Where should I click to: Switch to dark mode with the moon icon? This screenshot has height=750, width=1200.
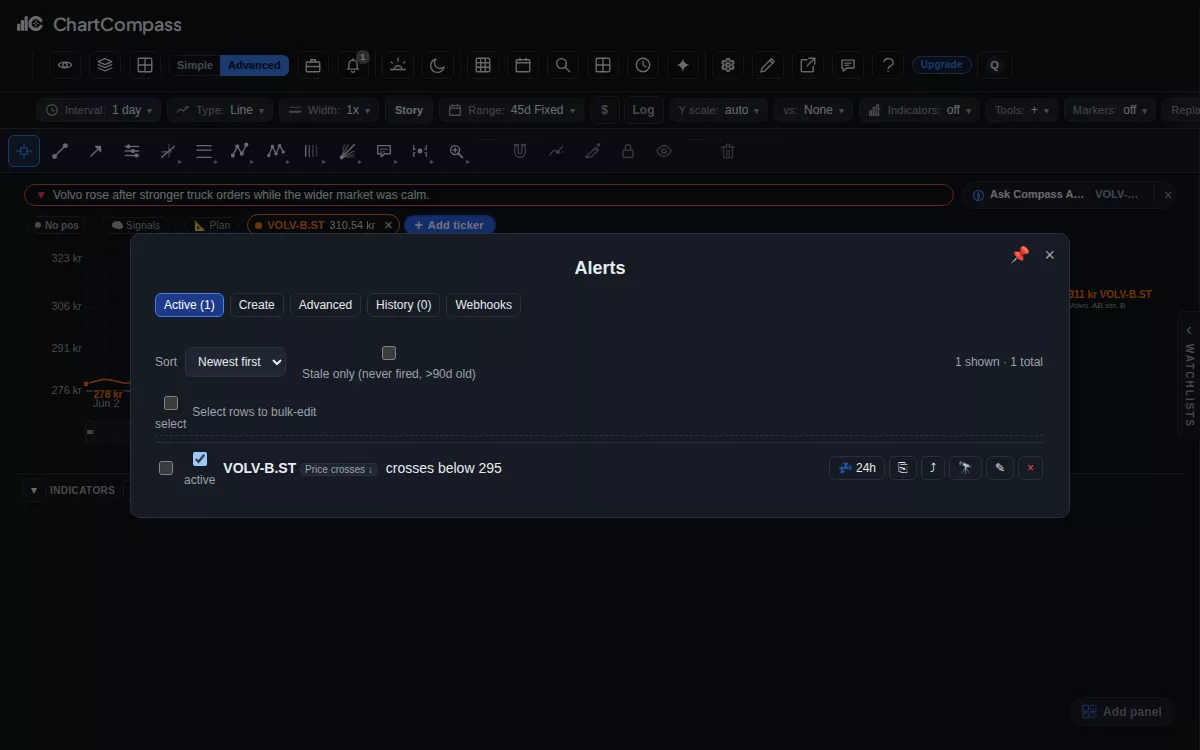click(x=437, y=65)
